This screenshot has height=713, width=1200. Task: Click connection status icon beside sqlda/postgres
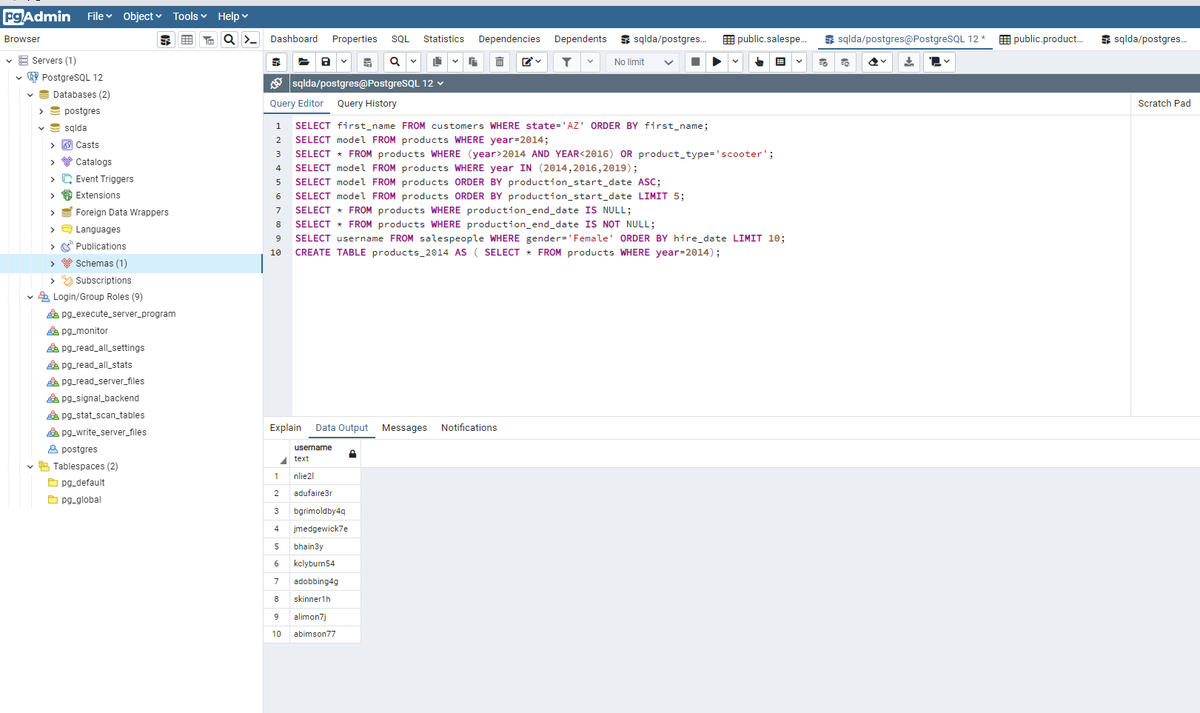277,83
